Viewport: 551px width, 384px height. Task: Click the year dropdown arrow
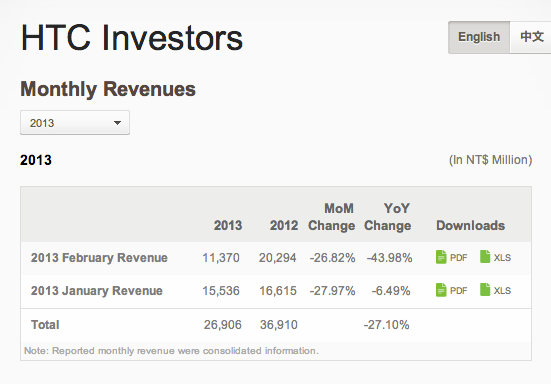(x=117, y=123)
